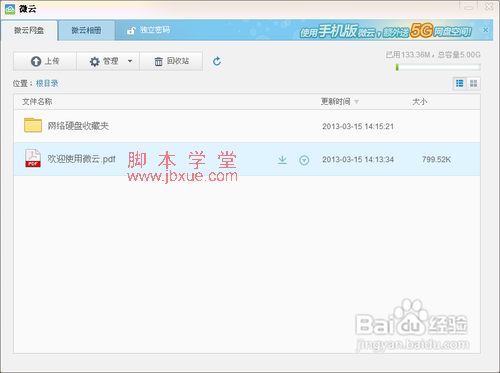
Task: Click the up-arrow icon on 上传
Action: [x=36, y=61]
